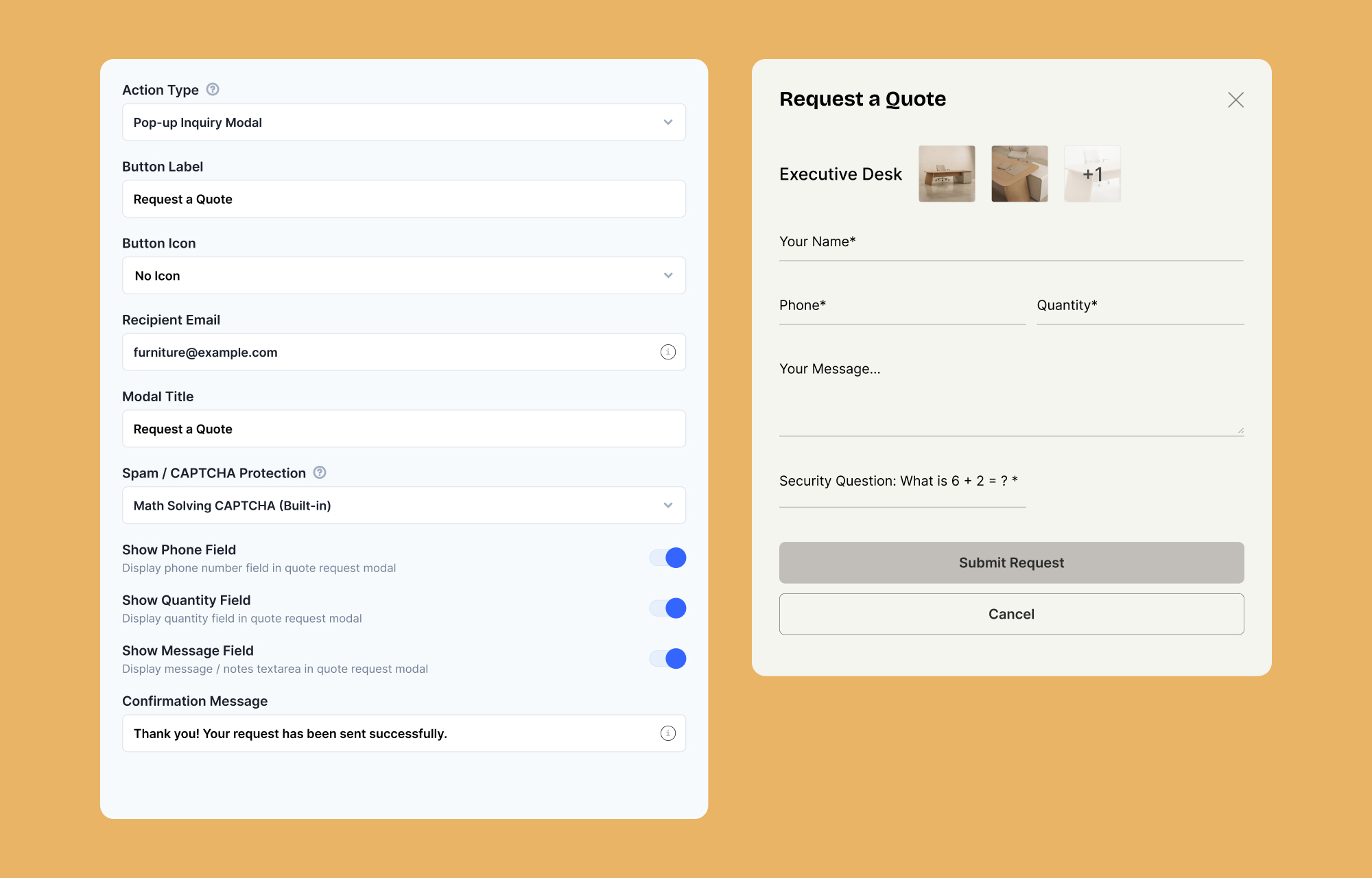Image resolution: width=1372 pixels, height=878 pixels.
Task: Open the Action Type dropdown
Action: [x=404, y=122]
